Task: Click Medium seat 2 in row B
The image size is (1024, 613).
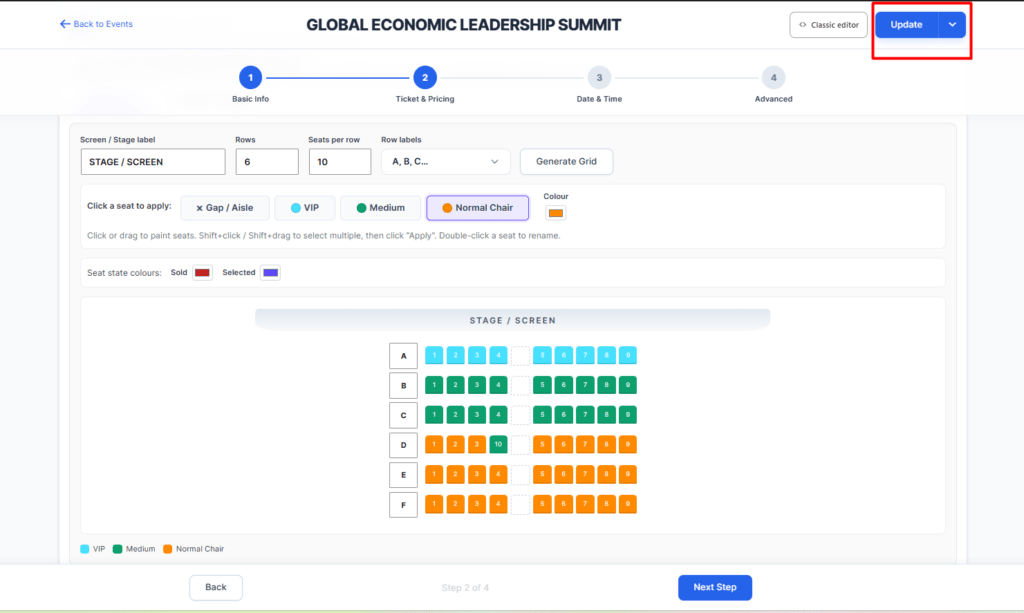Action: (455, 385)
